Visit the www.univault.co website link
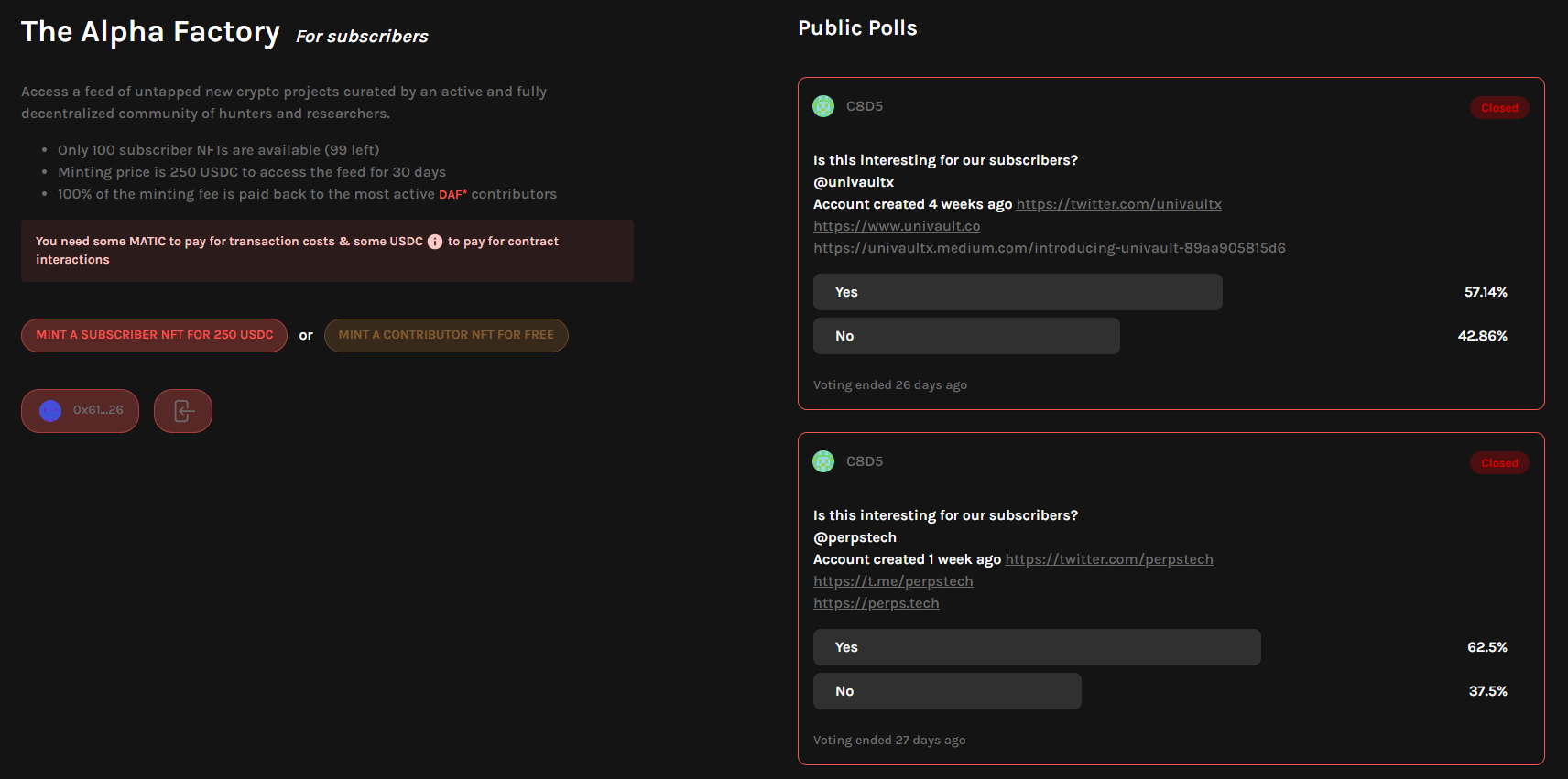Viewport: 1568px width, 779px height. pyautogui.click(x=897, y=226)
